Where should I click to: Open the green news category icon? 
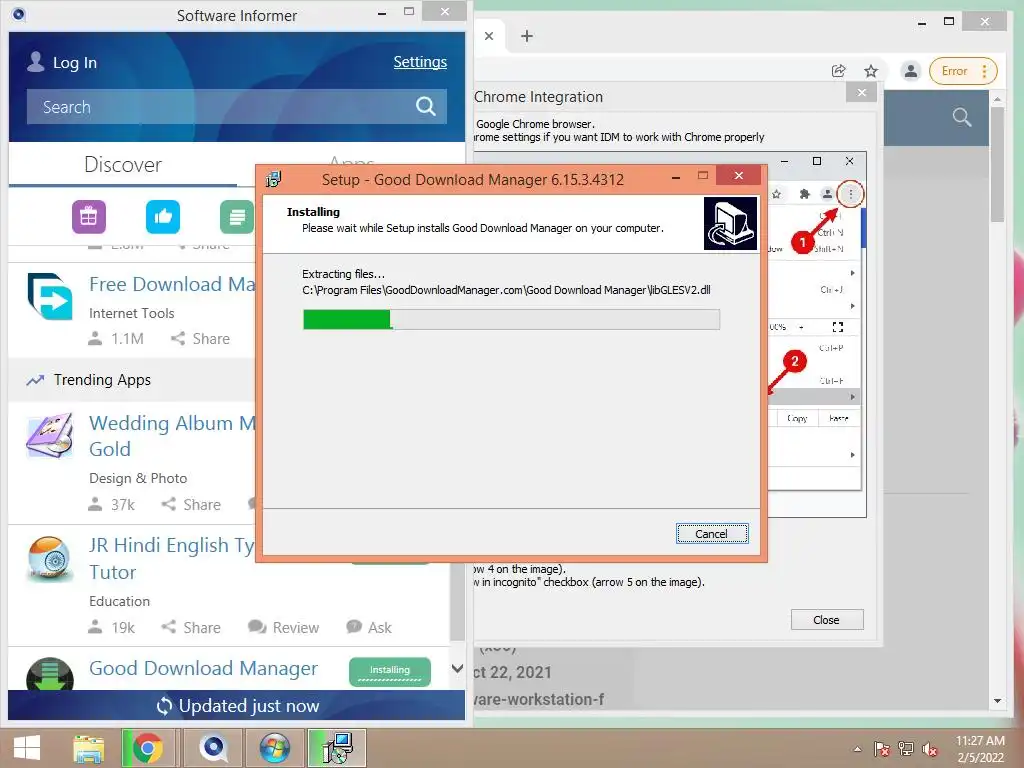[x=236, y=217]
